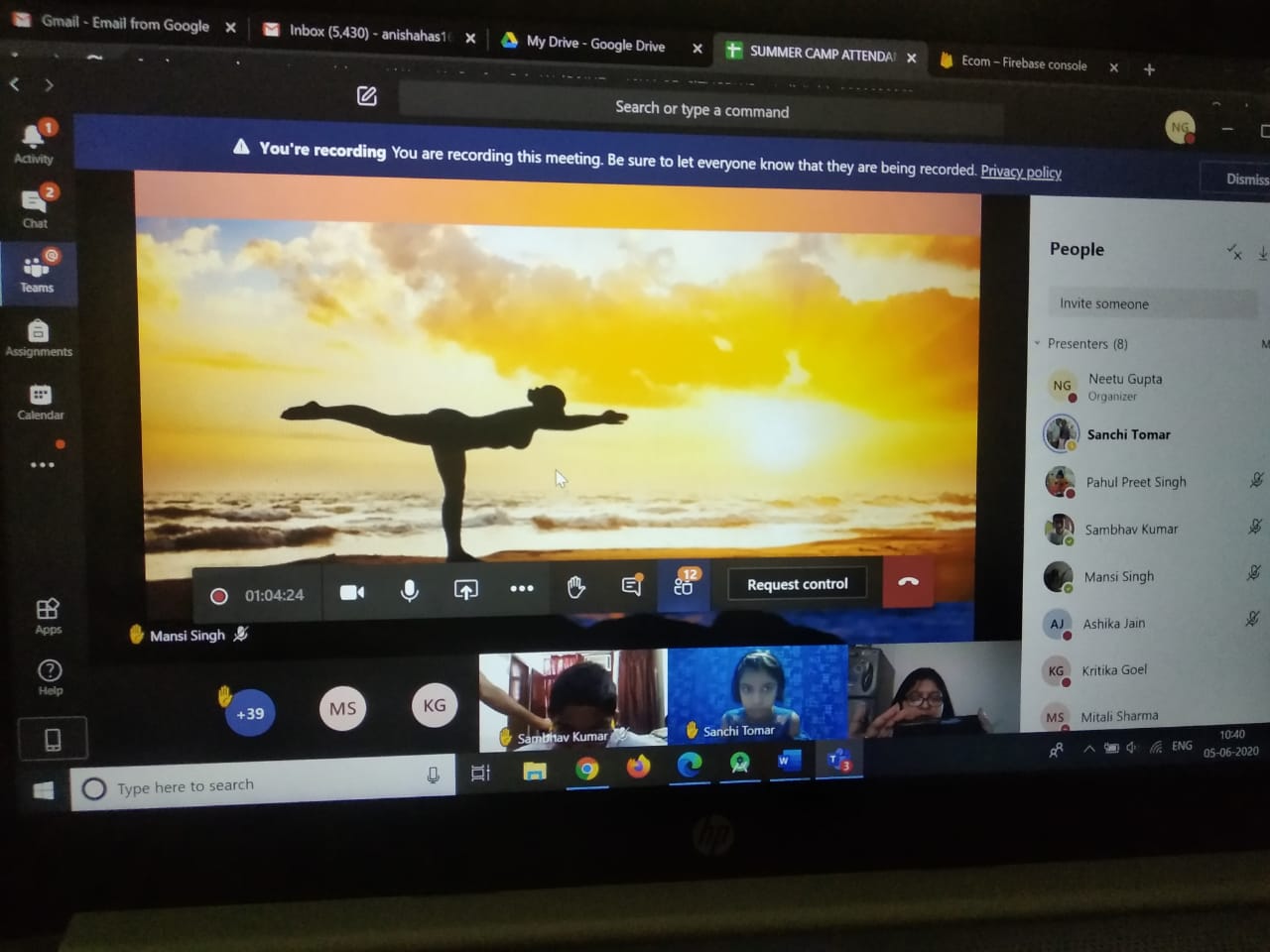Viewport: 1270px width, 952px height.
Task: Toggle the camera on or off
Action: (x=352, y=592)
